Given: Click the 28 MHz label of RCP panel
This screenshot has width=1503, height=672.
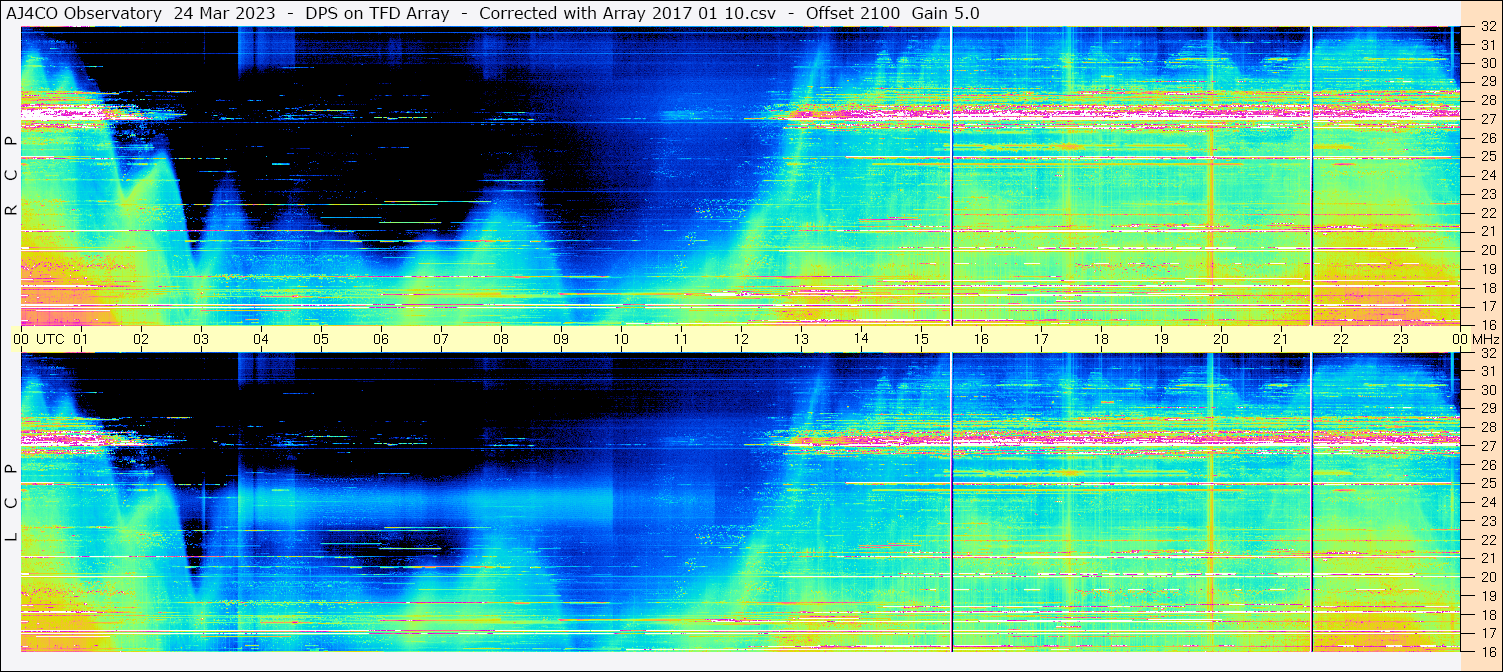Looking at the screenshot, I should click(x=1488, y=100).
